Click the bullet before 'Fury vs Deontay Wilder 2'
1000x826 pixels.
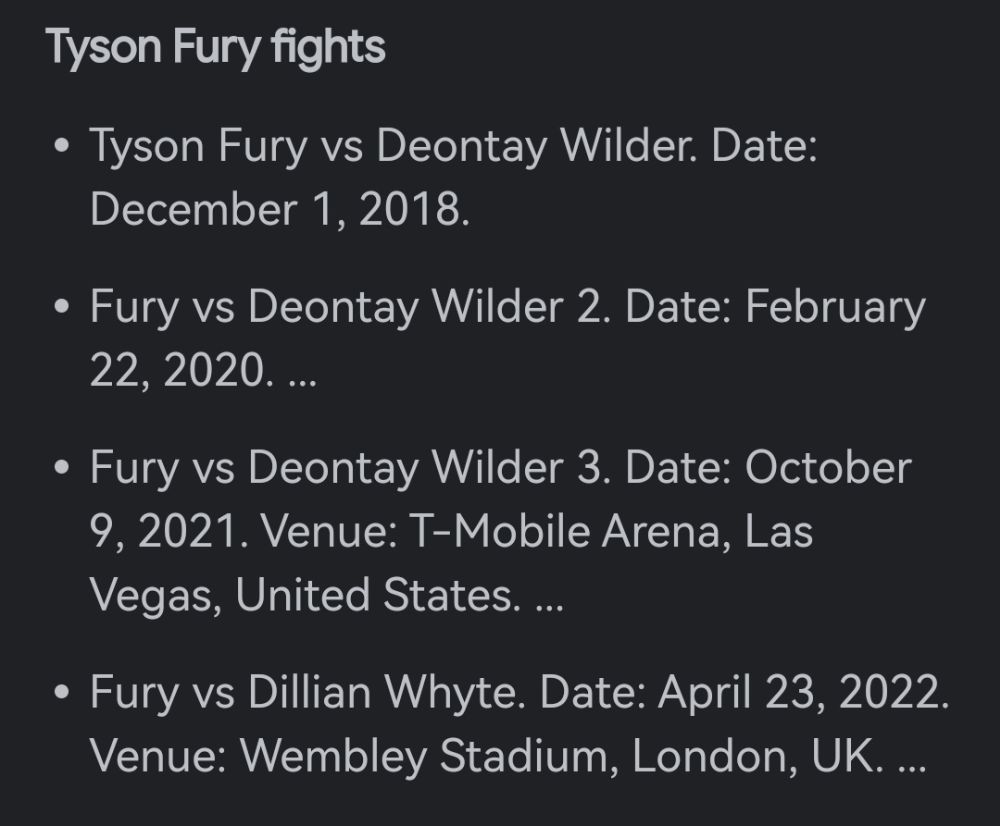pos(61,307)
